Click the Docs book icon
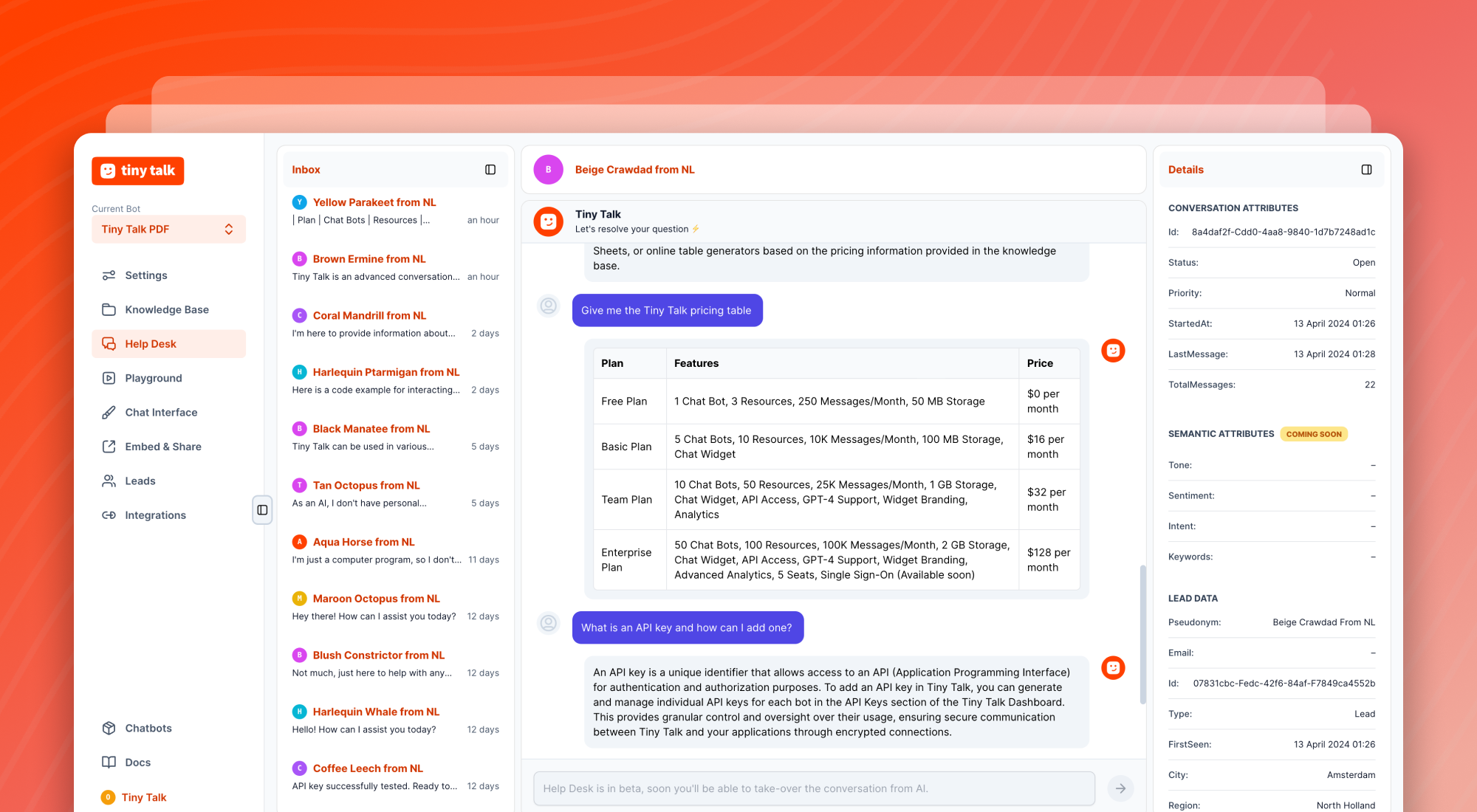This screenshot has width=1477, height=812. [x=109, y=763]
